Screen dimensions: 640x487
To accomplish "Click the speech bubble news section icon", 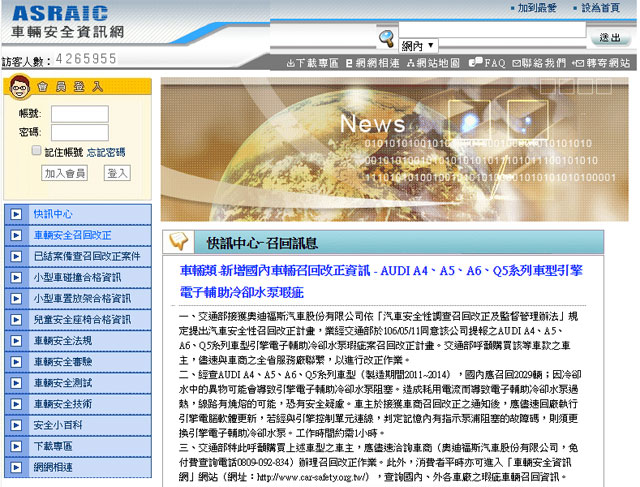I will click(178, 242).
